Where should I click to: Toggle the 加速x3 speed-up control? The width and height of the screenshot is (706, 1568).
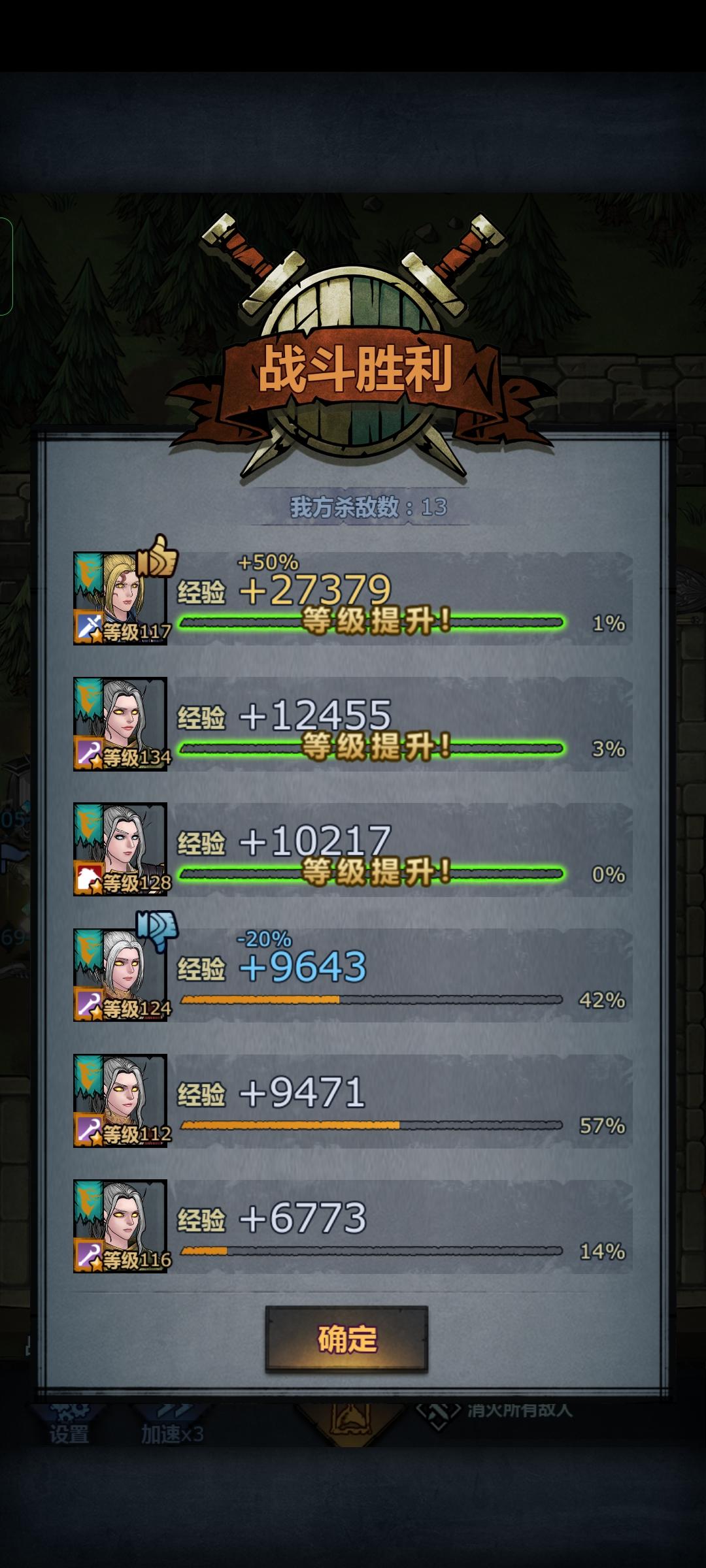point(173,1426)
